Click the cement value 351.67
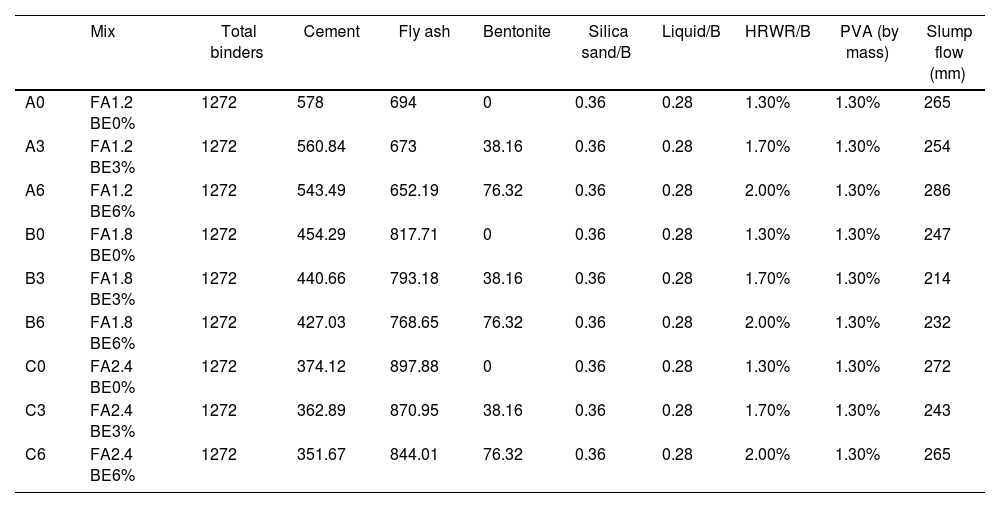This screenshot has height=508, width=1000. point(321,454)
